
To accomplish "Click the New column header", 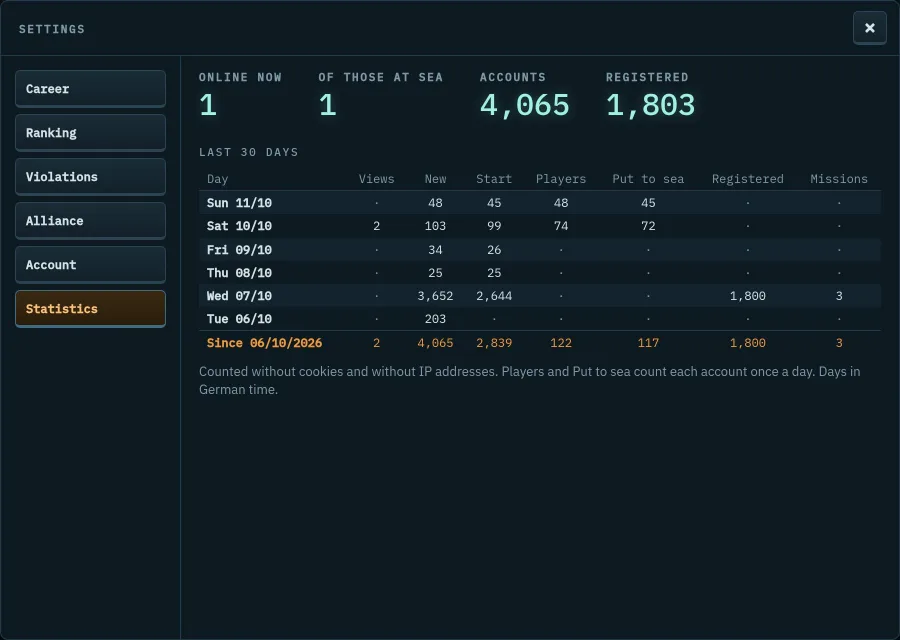I will 435,179.
